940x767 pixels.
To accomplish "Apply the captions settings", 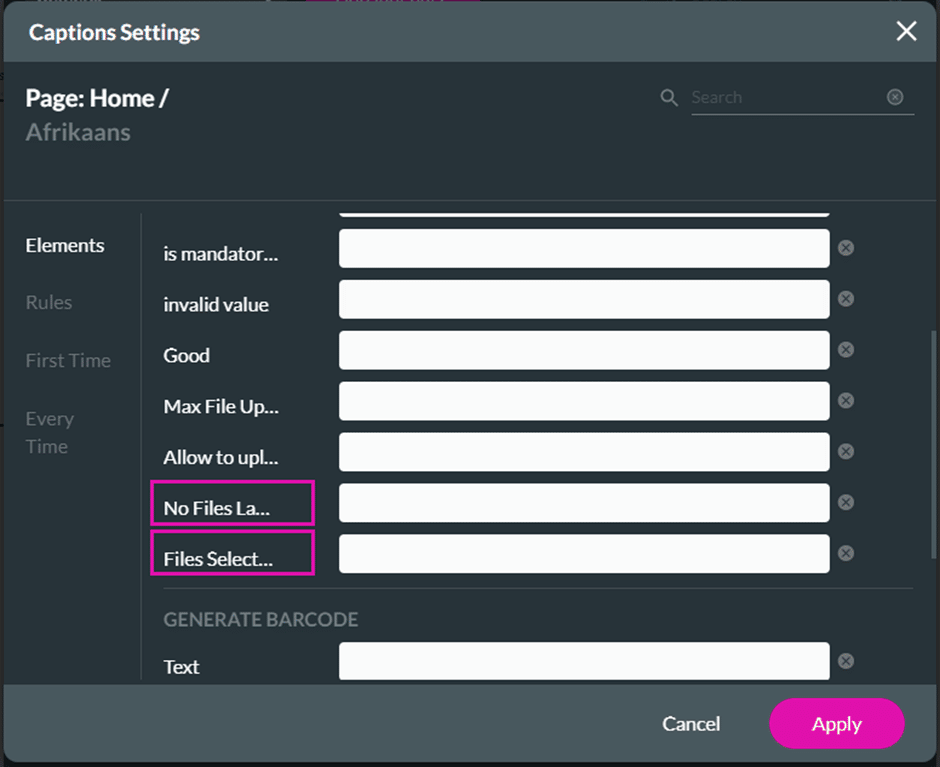I will (x=836, y=724).
